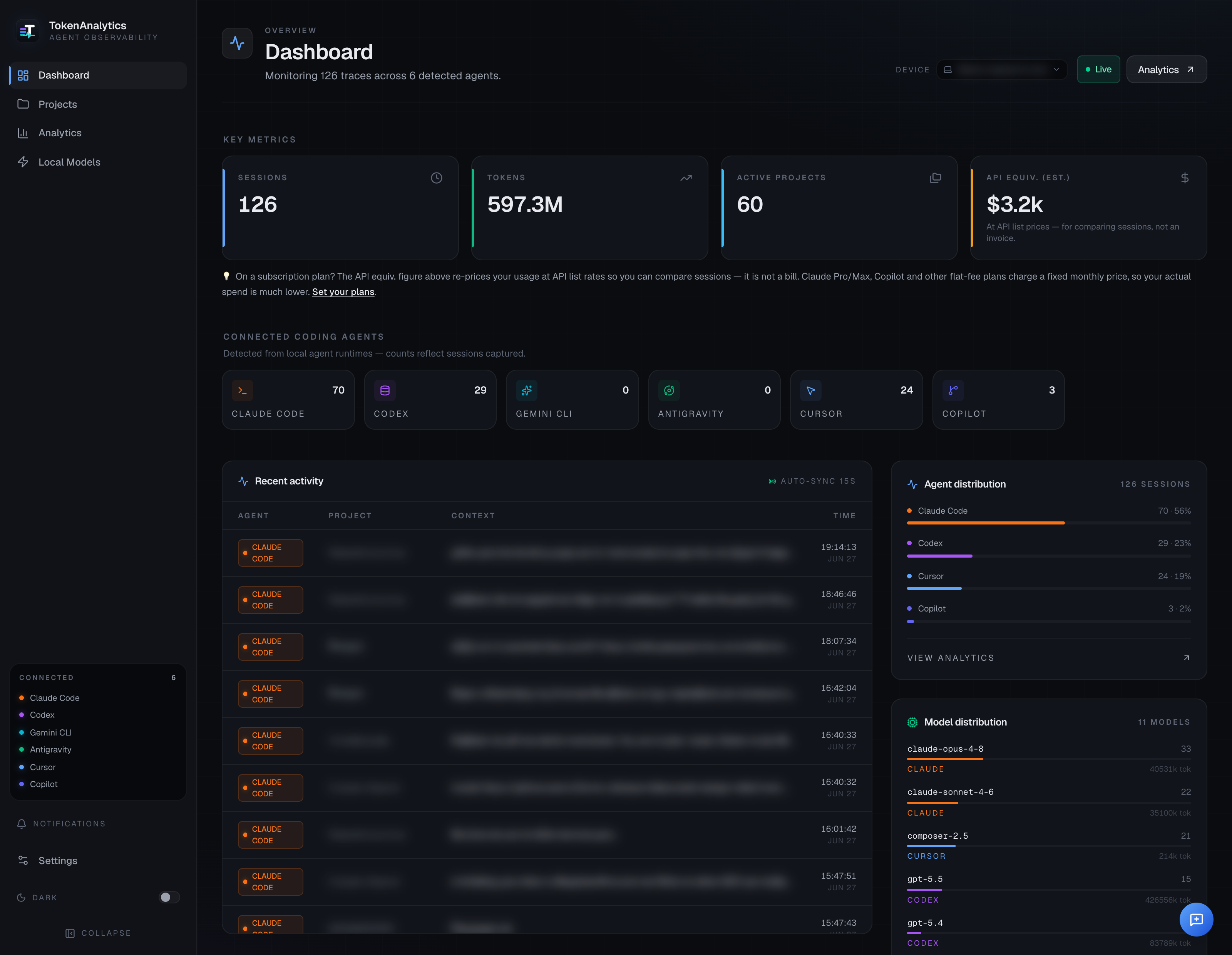Image resolution: width=1232 pixels, height=955 pixels.
Task: Click the Analytics bar chart icon
Action: click(x=23, y=133)
